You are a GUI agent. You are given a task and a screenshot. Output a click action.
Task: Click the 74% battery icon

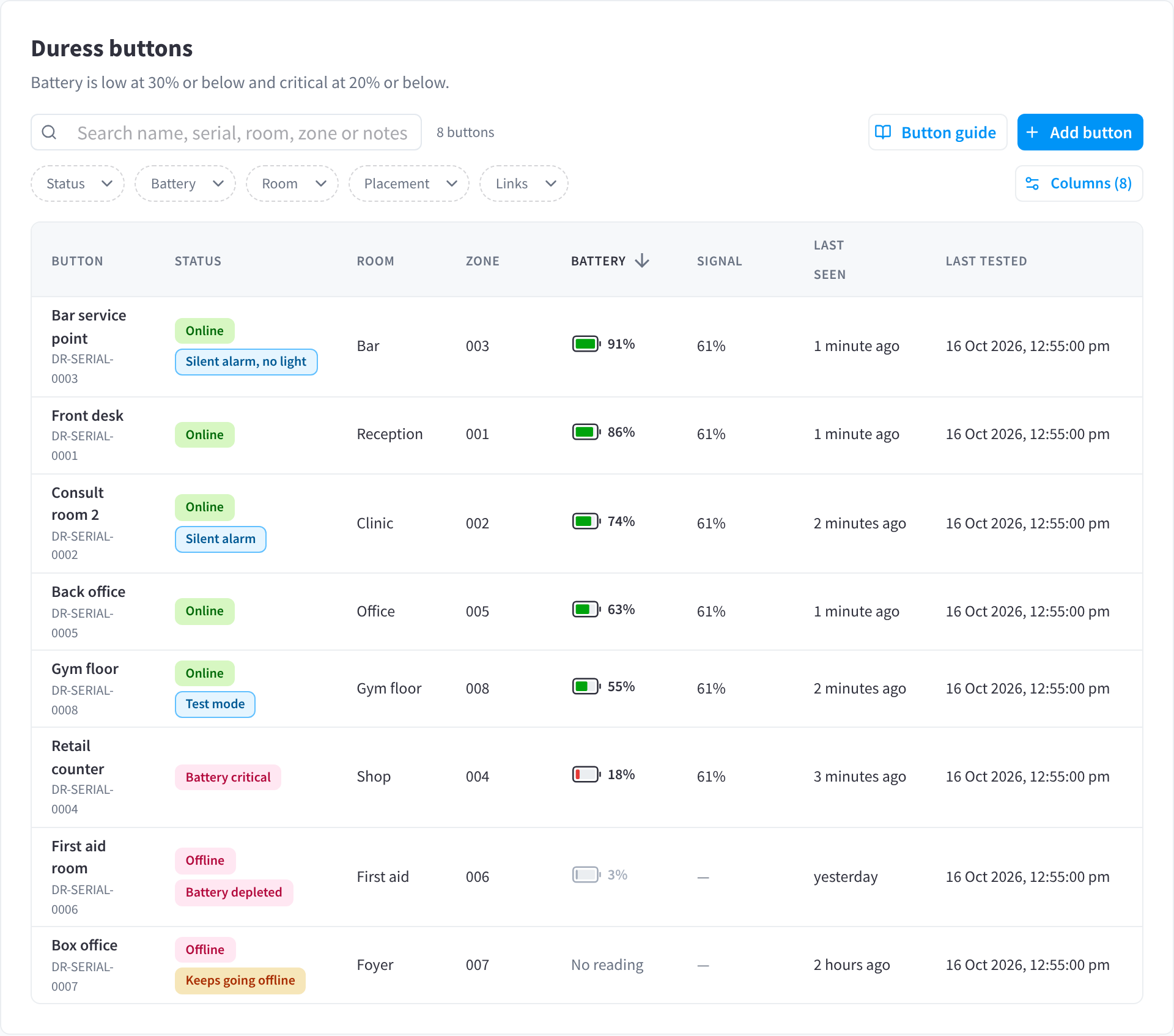[x=586, y=521]
